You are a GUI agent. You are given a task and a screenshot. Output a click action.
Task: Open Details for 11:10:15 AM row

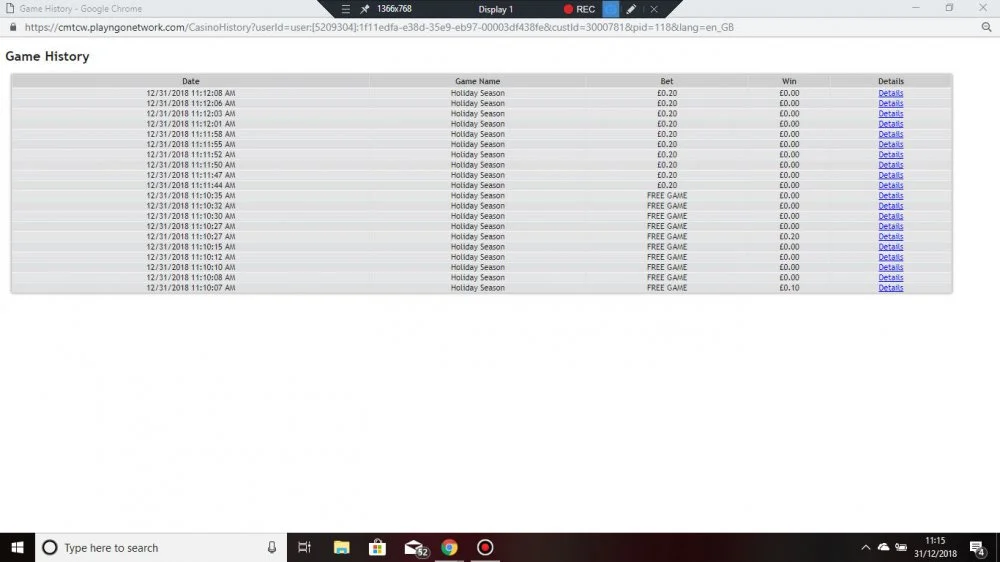(890, 247)
